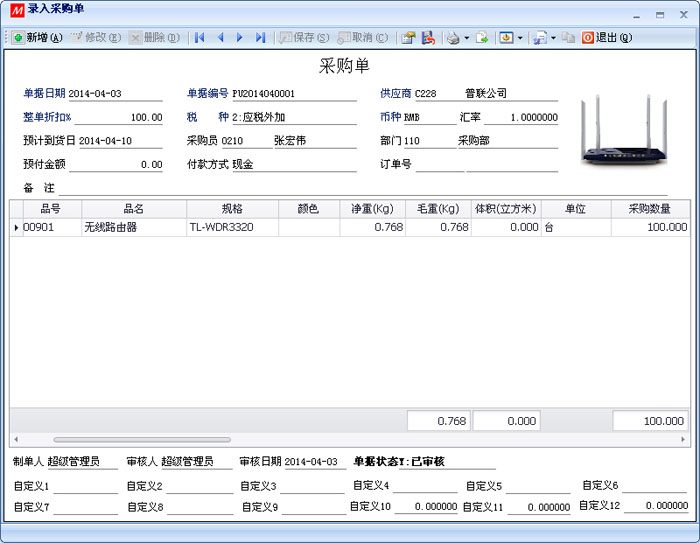The image size is (700, 543).
Task: Click the 删除 (D) delete button
Action: coord(154,38)
